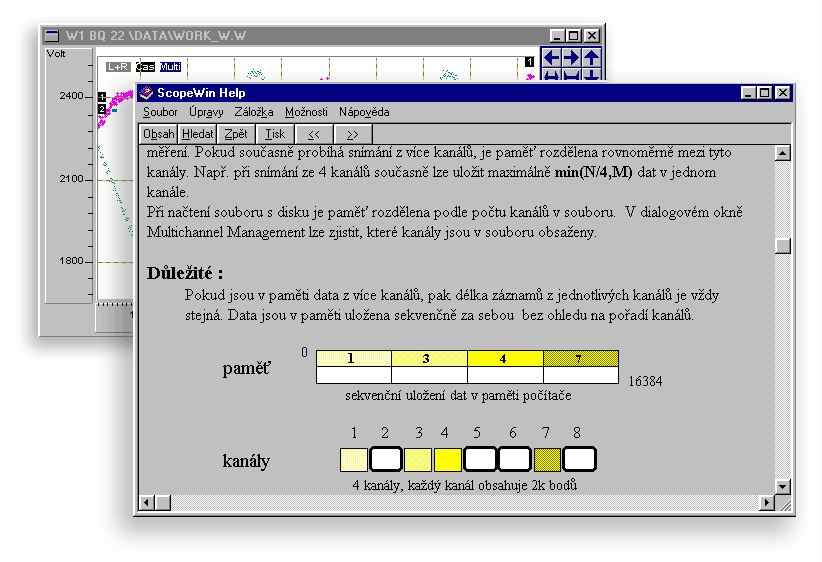822x562 pixels.
Task: Click memory block labeled 1
Action: (x=354, y=359)
